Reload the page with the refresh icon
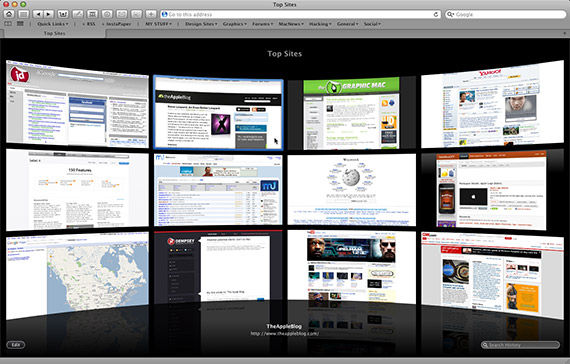Image resolution: width=570 pixels, height=364 pixels. 436,14
